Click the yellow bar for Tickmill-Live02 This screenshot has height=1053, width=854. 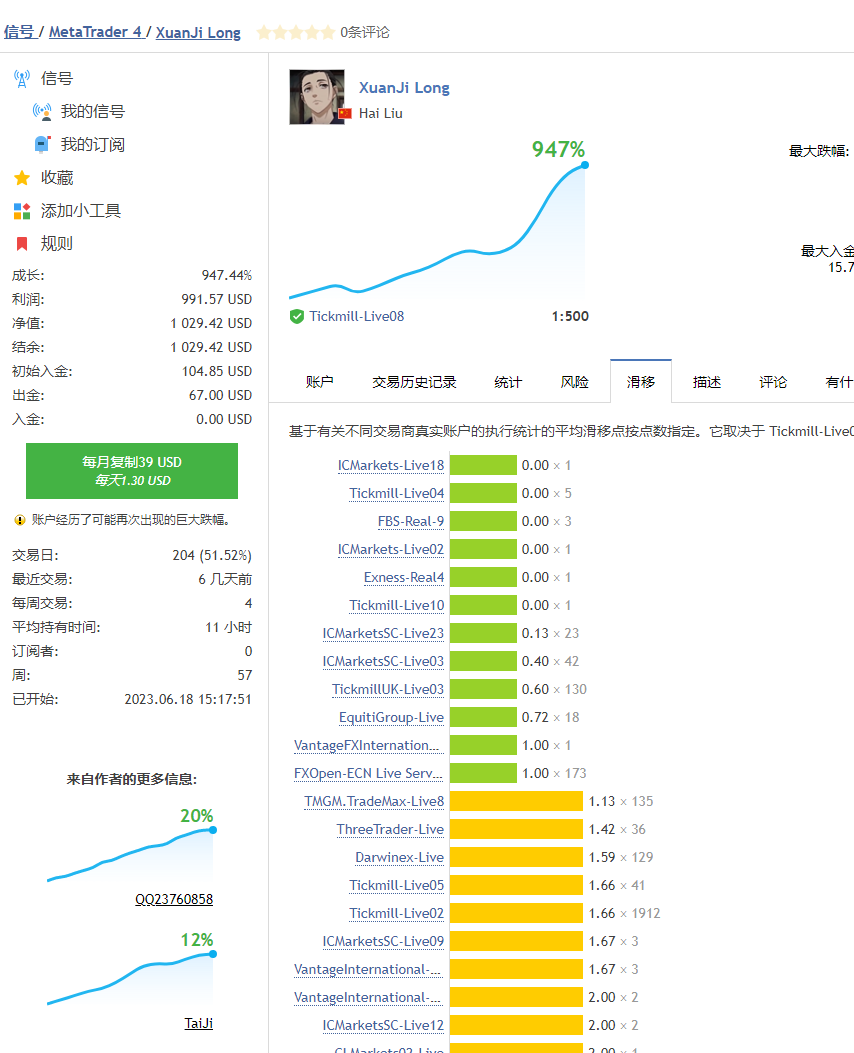516,913
